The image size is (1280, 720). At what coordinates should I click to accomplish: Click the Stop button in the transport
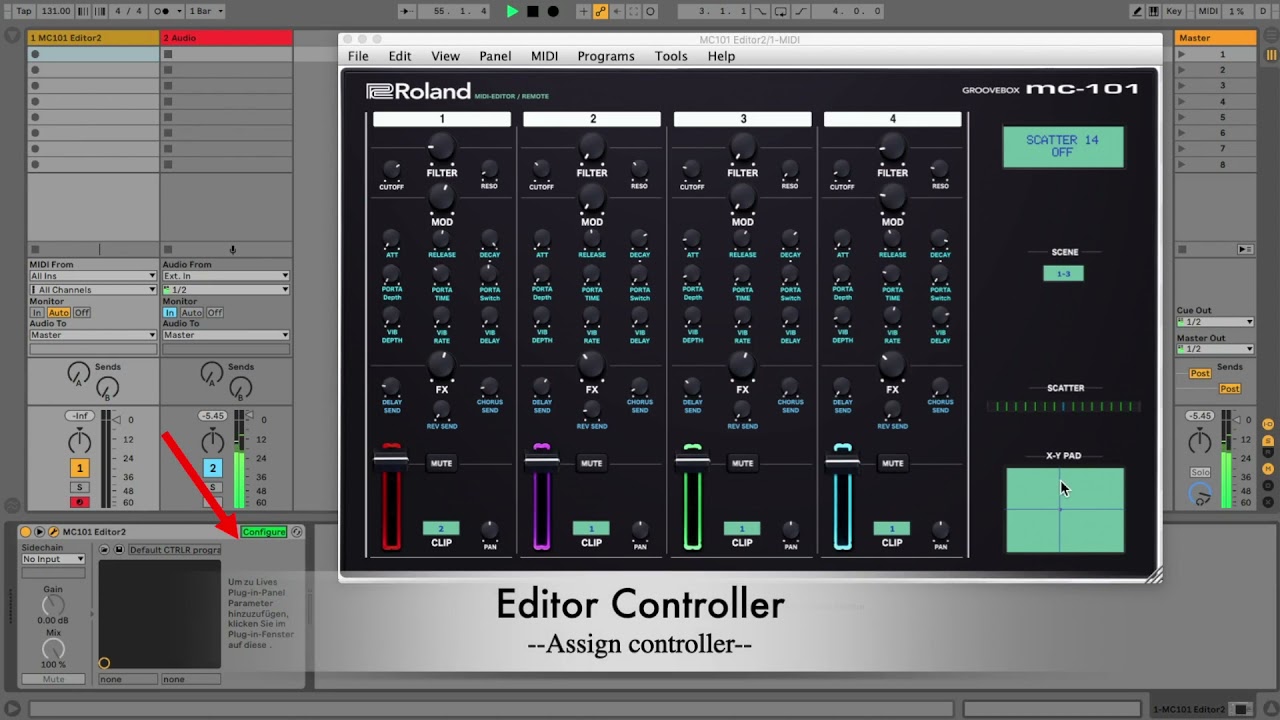tap(532, 11)
